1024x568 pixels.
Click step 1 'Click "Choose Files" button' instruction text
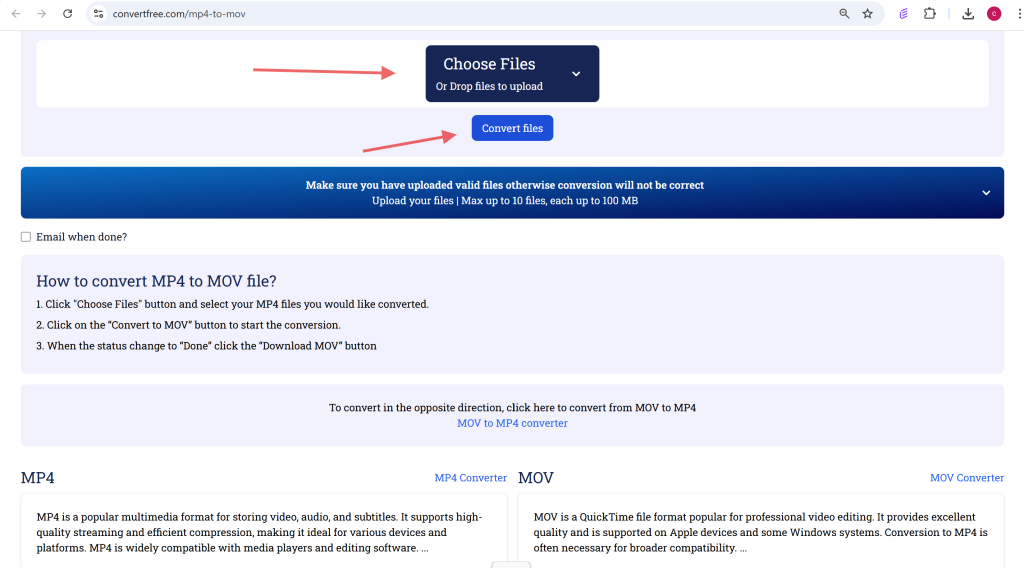coord(232,304)
